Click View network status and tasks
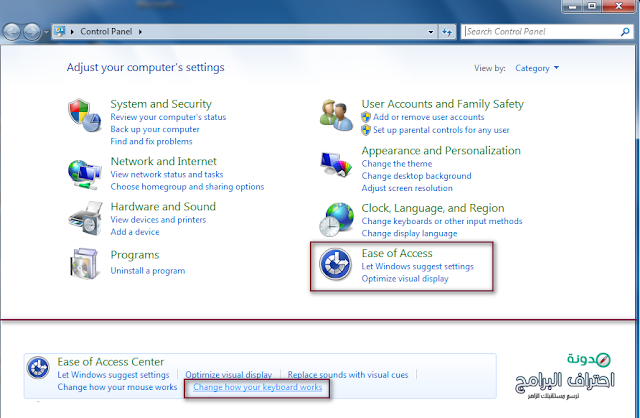Viewport: 640px width, 418px height. coord(167,175)
